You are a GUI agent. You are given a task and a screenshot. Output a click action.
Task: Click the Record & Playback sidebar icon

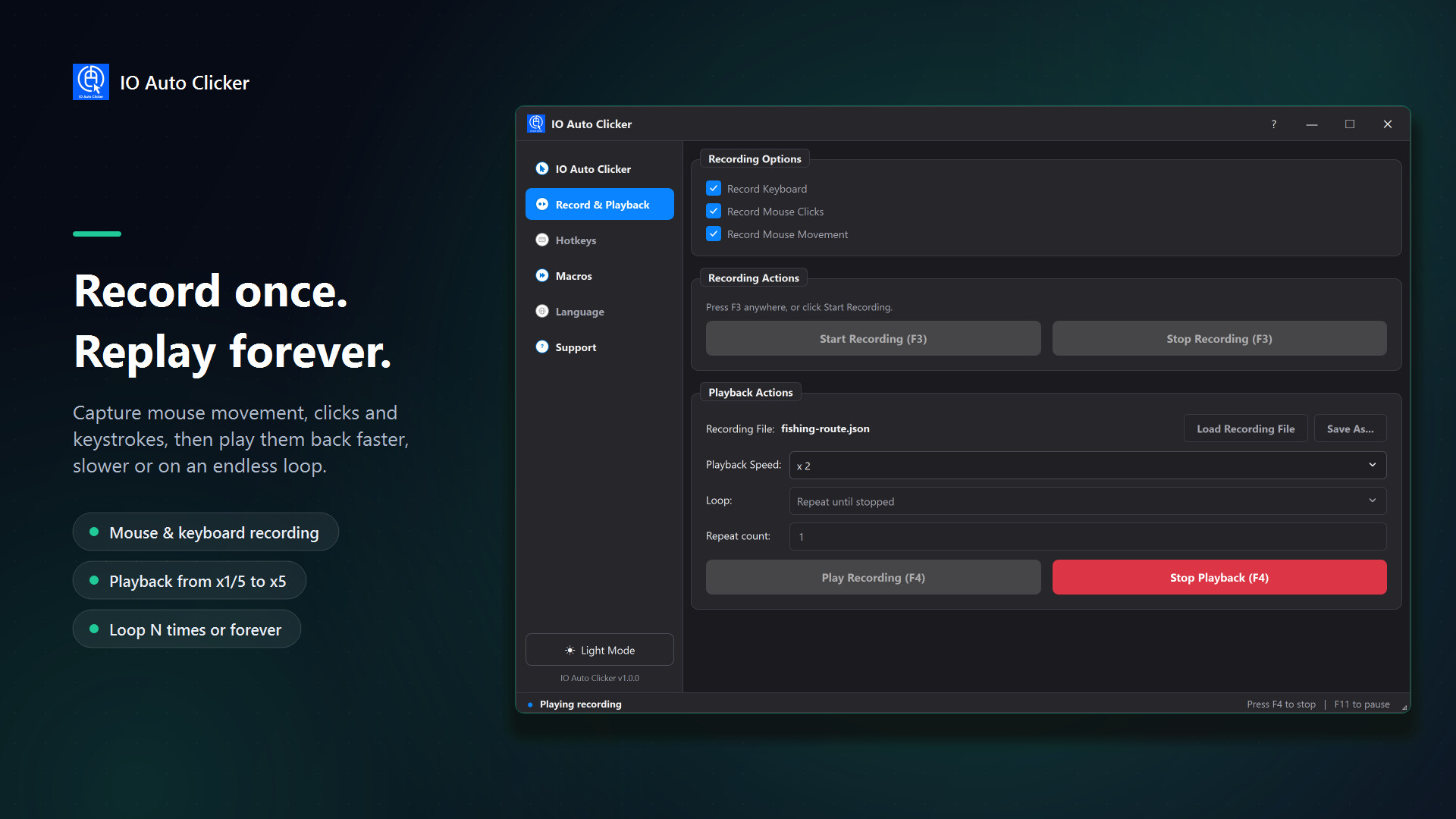pyautogui.click(x=541, y=204)
